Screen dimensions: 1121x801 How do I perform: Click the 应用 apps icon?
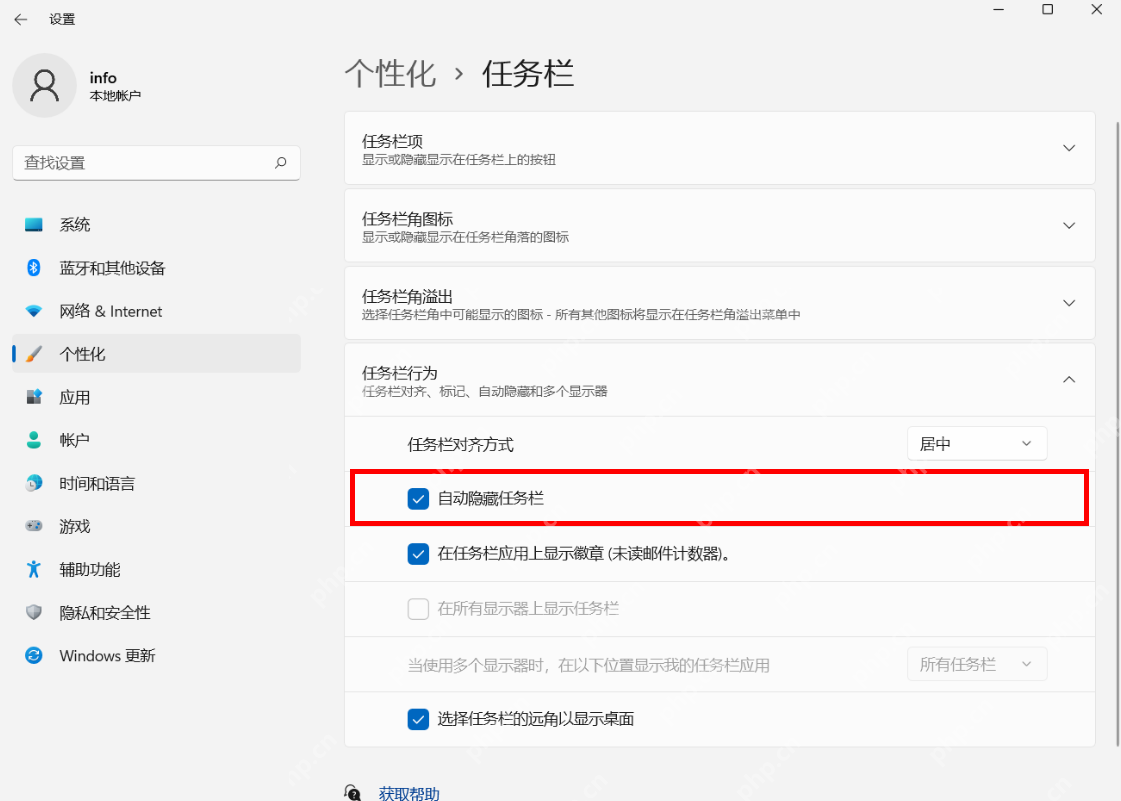(34, 397)
